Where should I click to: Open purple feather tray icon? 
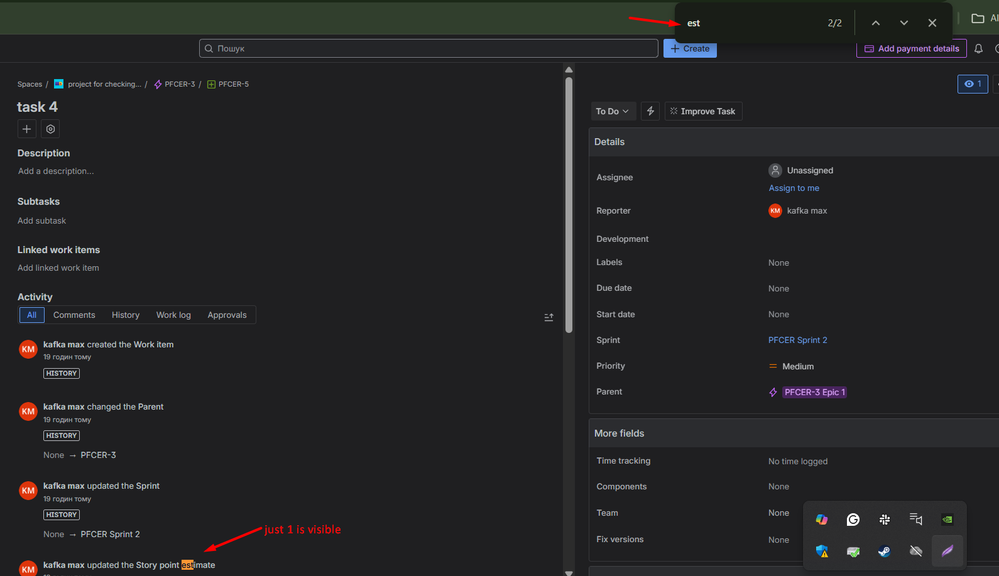click(947, 551)
